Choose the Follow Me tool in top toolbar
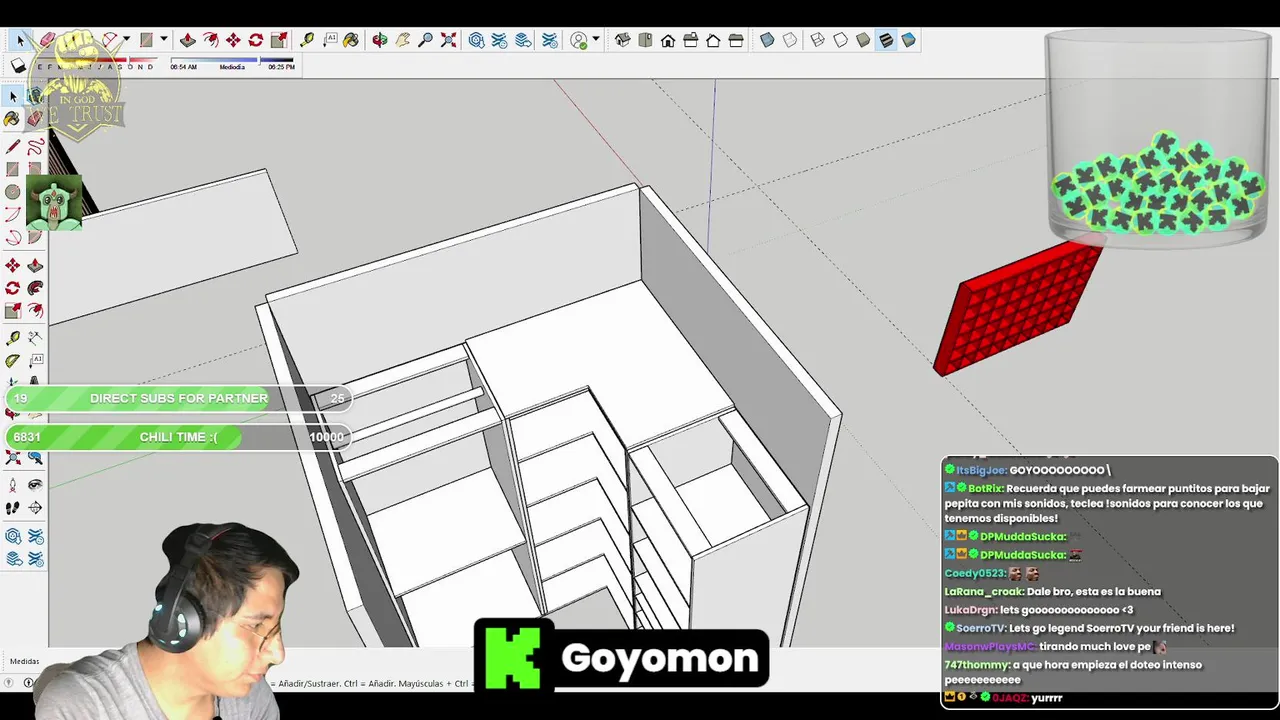 (210, 40)
